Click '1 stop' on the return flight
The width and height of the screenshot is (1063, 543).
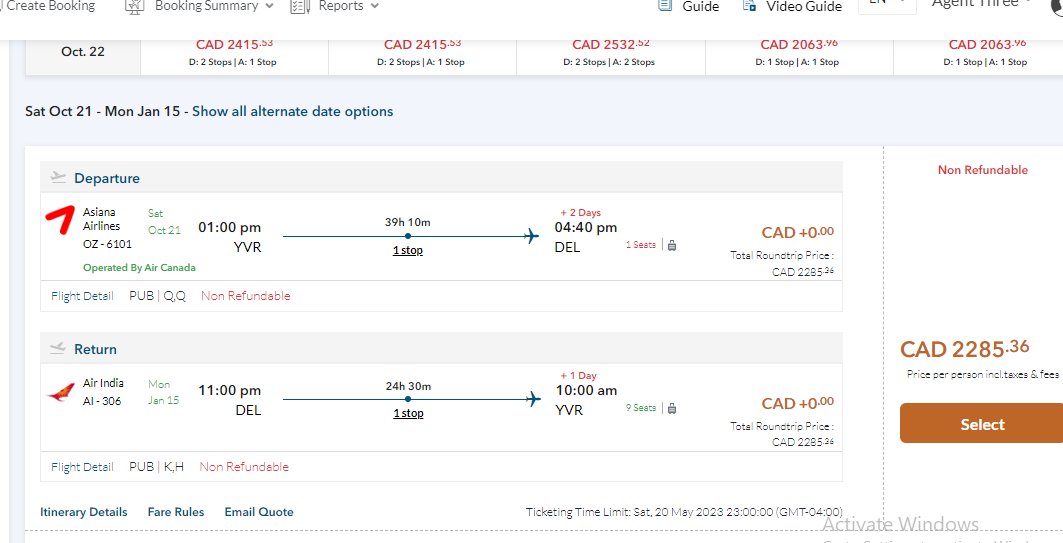click(x=407, y=413)
